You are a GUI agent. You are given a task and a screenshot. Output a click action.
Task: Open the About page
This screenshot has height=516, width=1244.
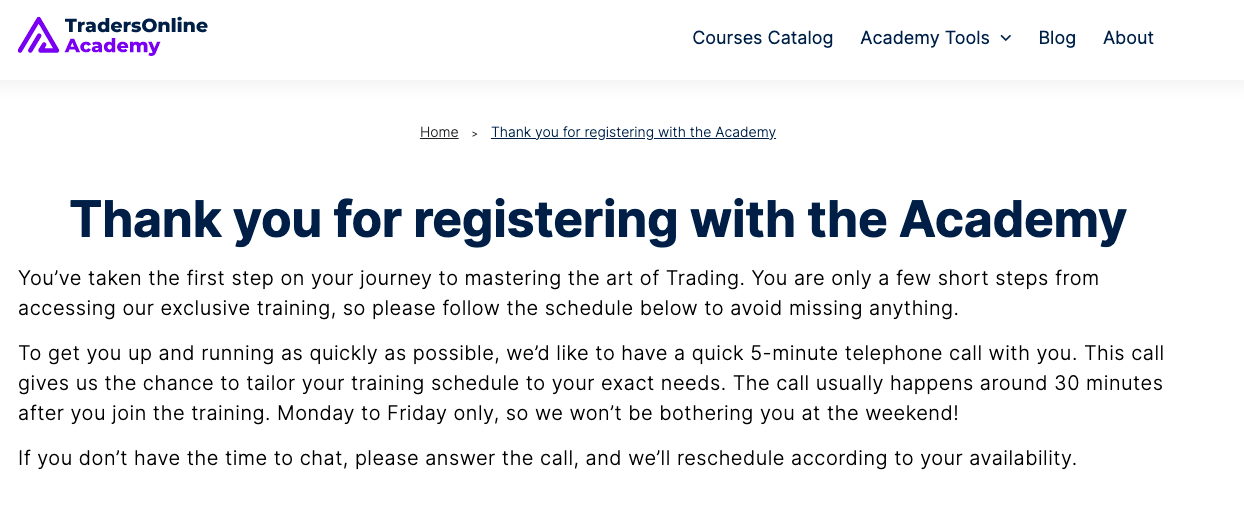[x=1128, y=38]
